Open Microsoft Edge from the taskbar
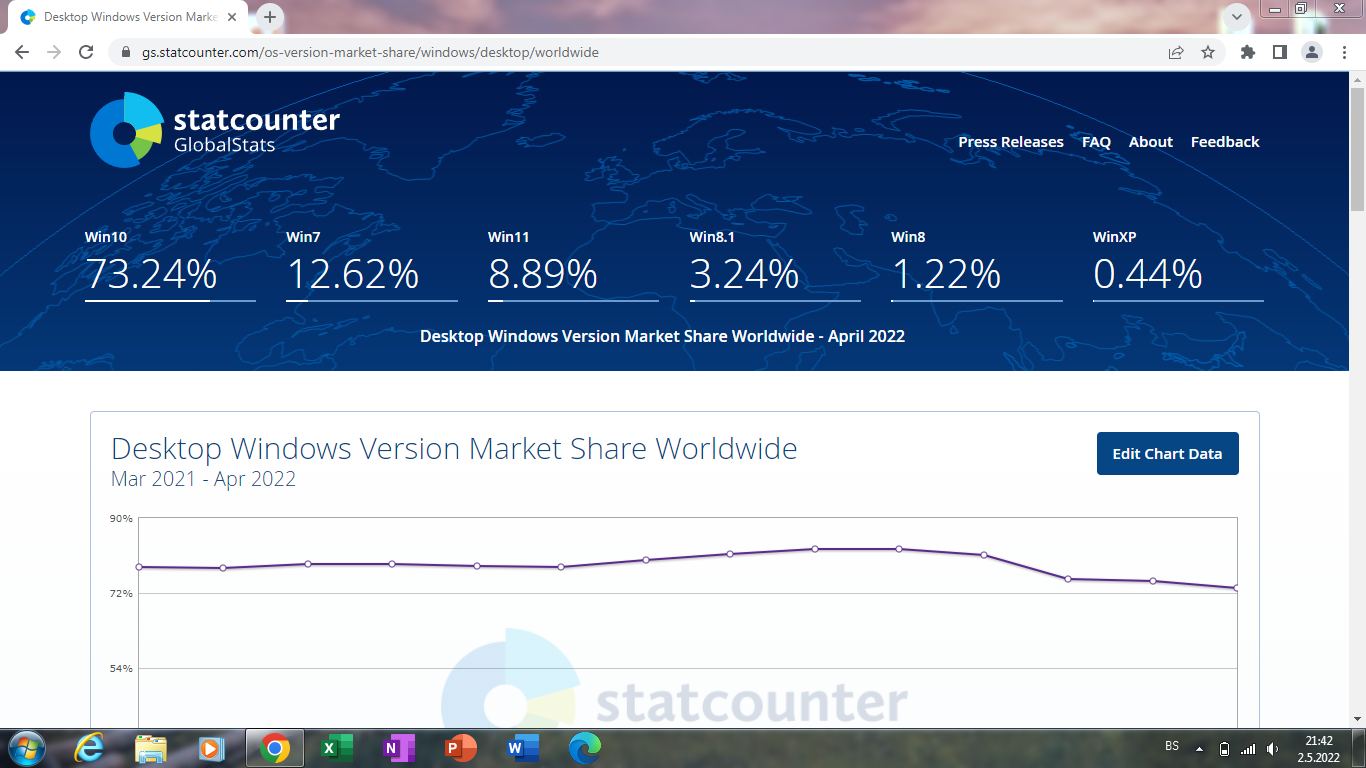1366x768 pixels. pyautogui.click(x=585, y=748)
